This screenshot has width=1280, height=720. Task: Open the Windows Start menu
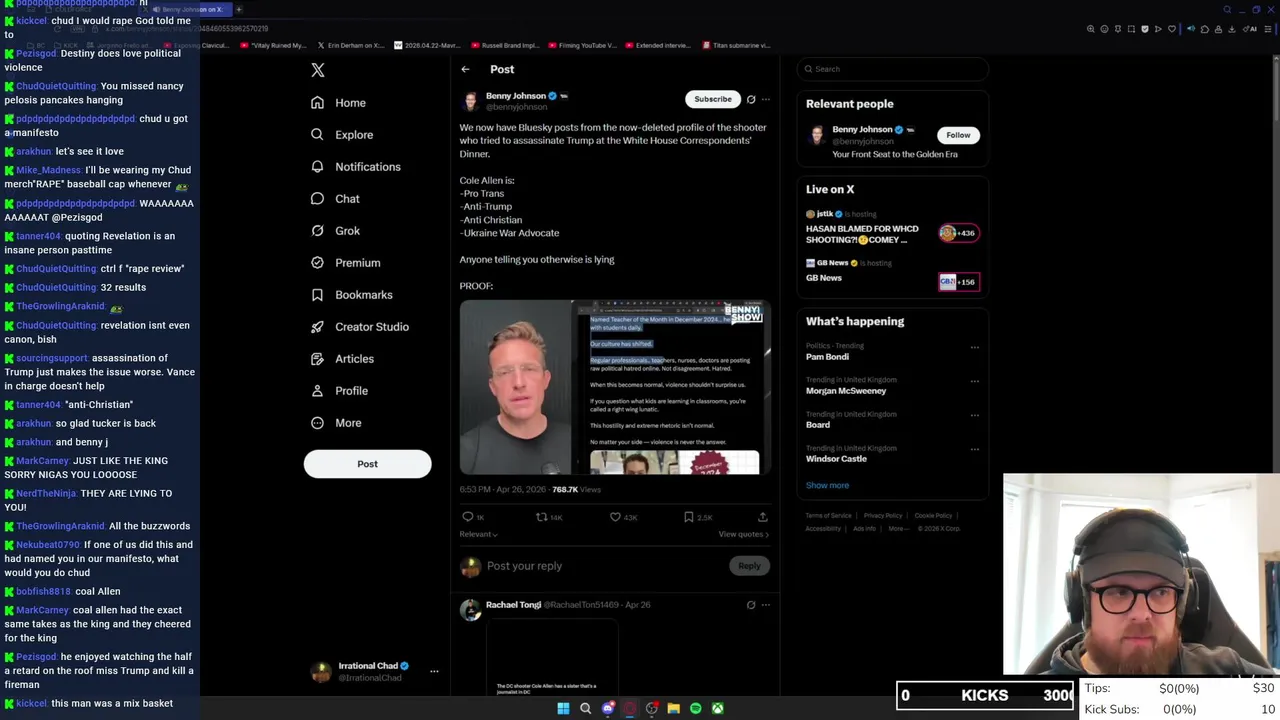563,708
